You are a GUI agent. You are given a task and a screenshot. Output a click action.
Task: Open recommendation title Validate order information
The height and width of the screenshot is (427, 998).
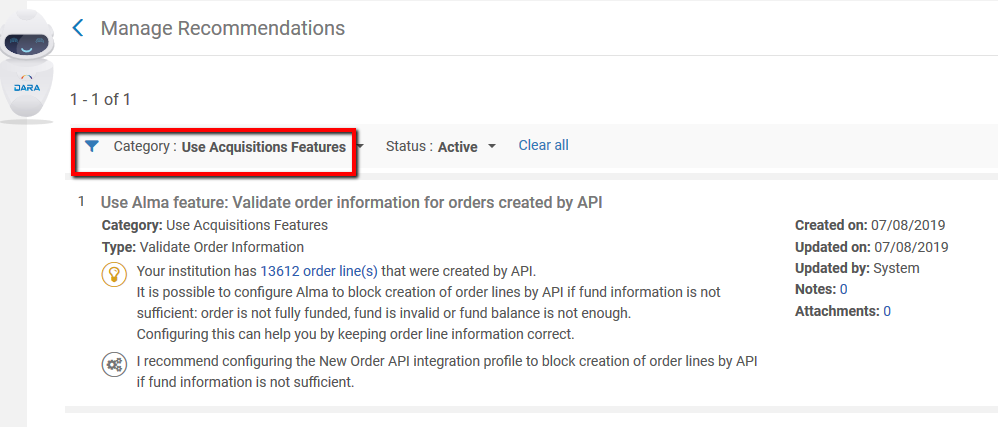(x=351, y=202)
